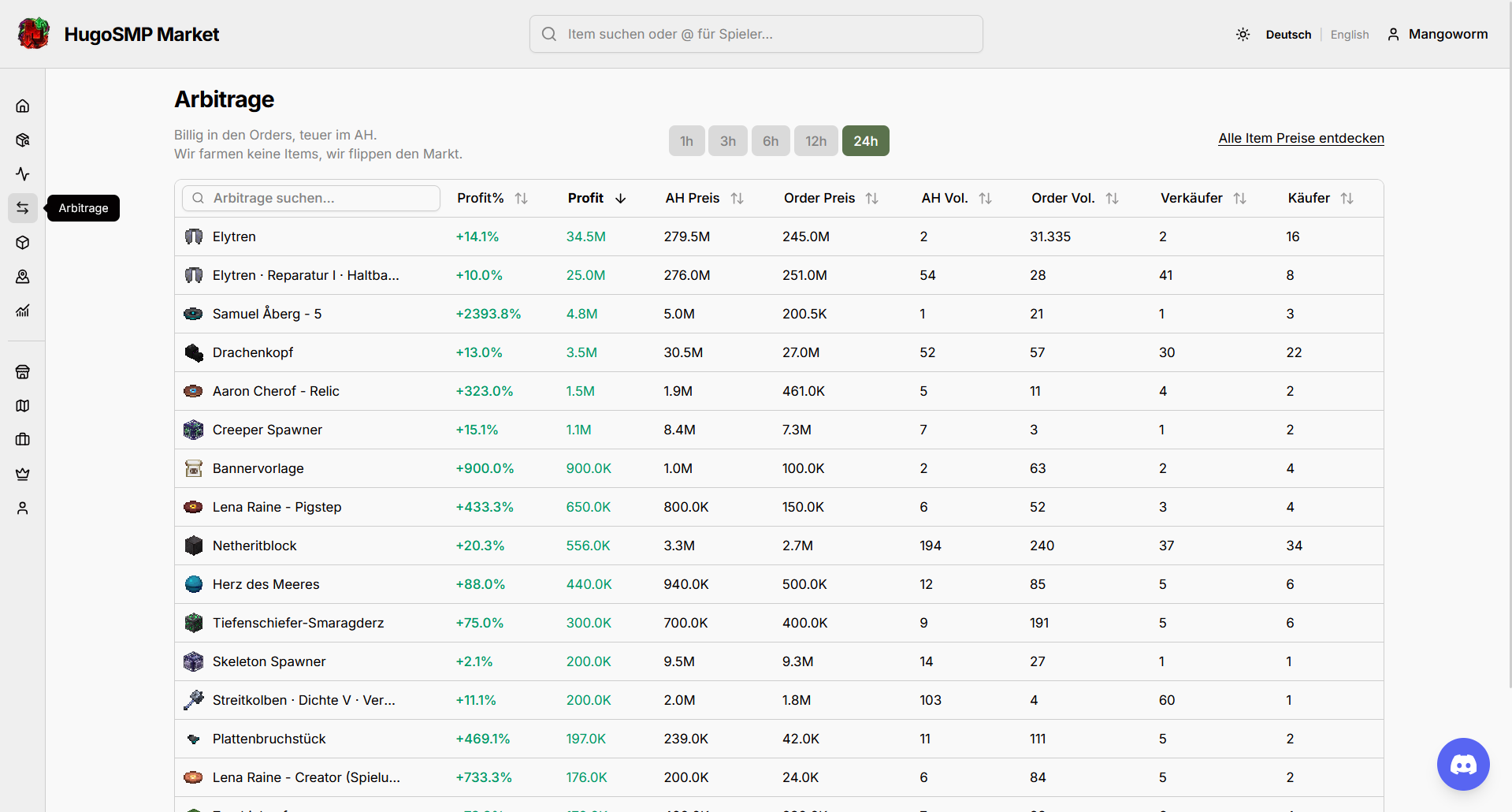1512x812 pixels.
Task: Click the Elytren item icon in first row
Action: click(x=194, y=237)
